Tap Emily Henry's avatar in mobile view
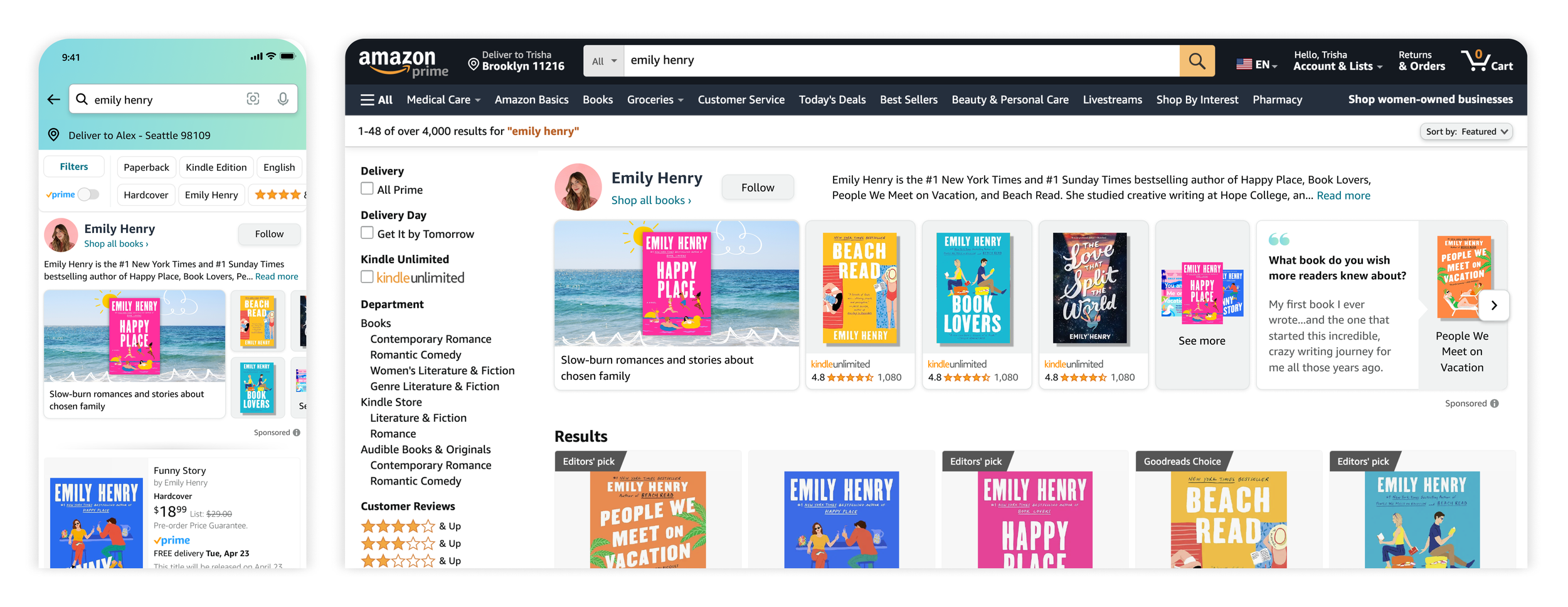 click(x=61, y=235)
